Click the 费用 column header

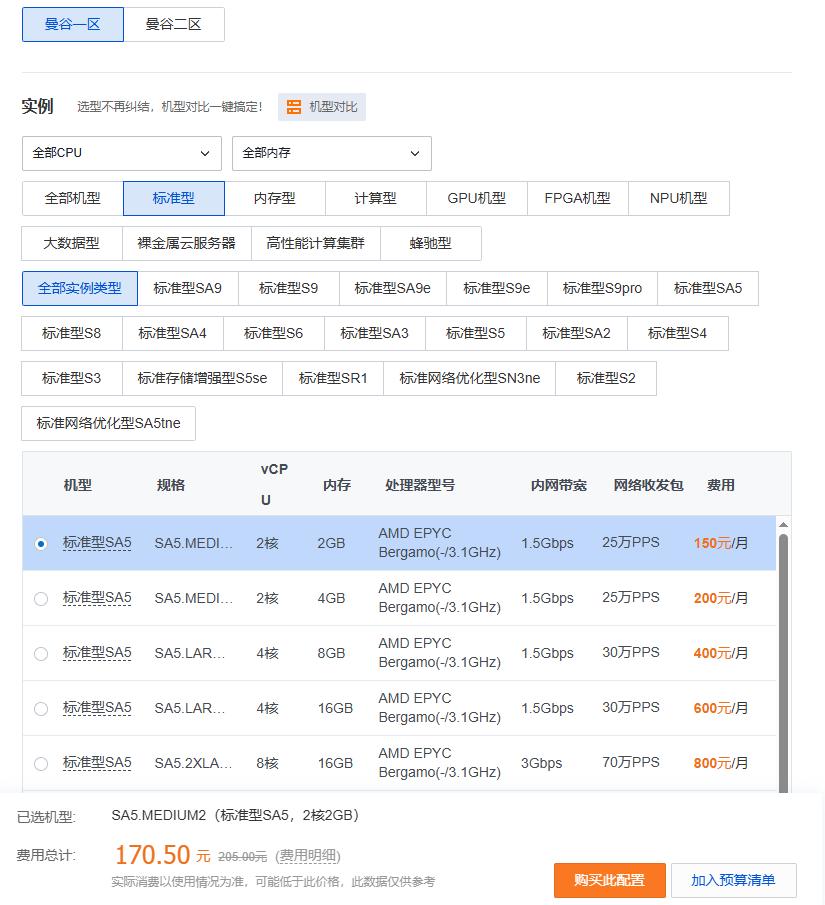(x=721, y=485)
